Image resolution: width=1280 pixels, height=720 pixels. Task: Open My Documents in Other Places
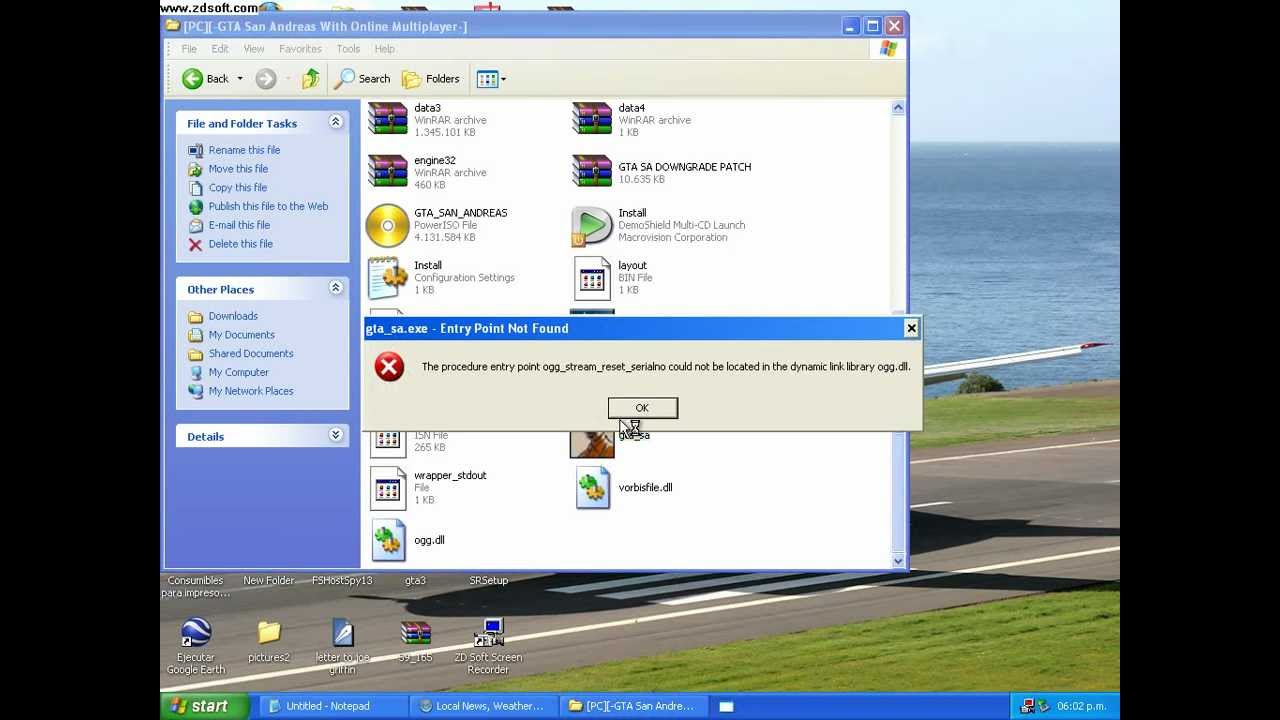[x=241, y=335]
